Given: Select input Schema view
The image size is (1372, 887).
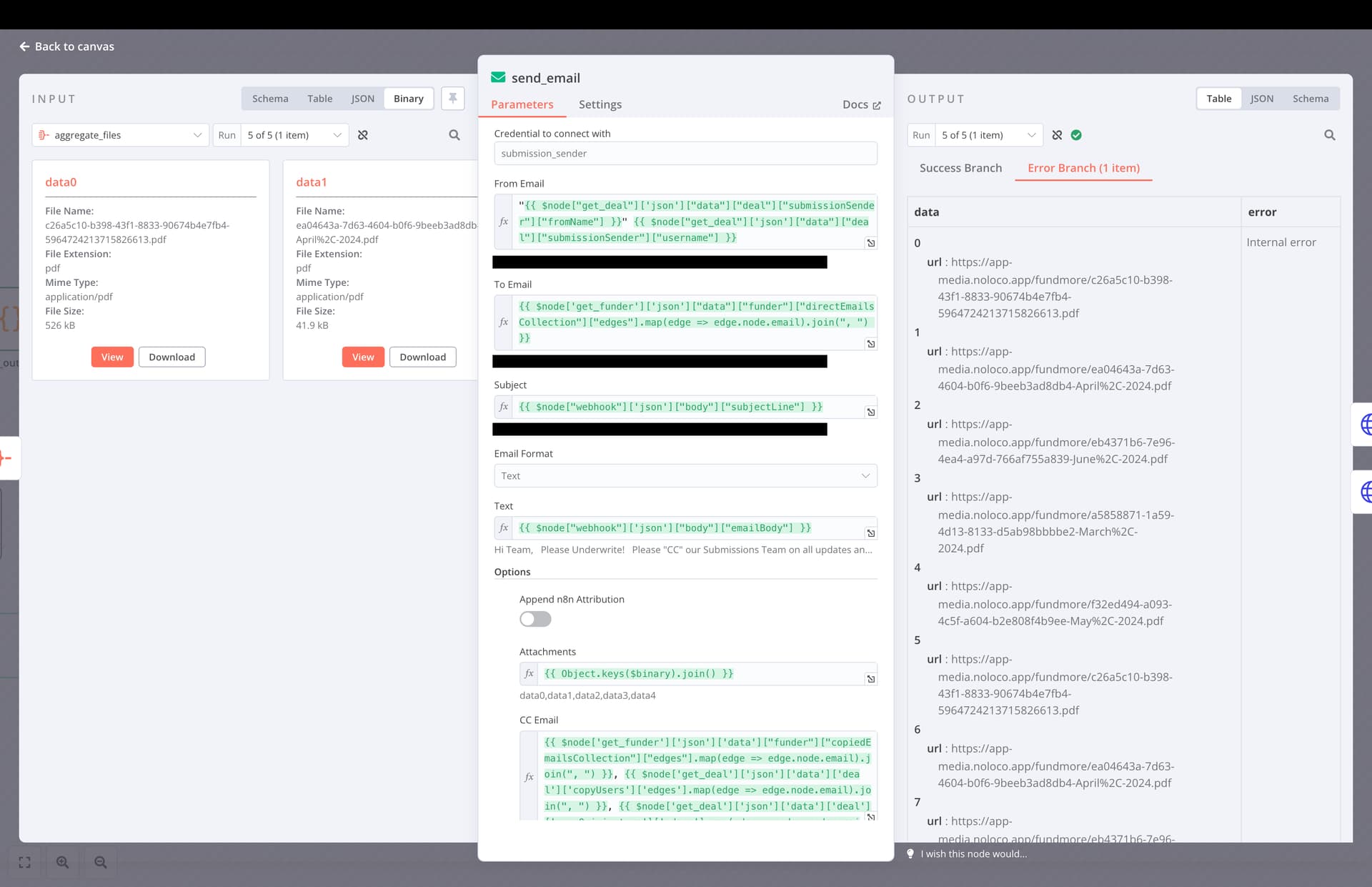Looking at the screenshot, I should pyautogui.click(x=270, y=99).
